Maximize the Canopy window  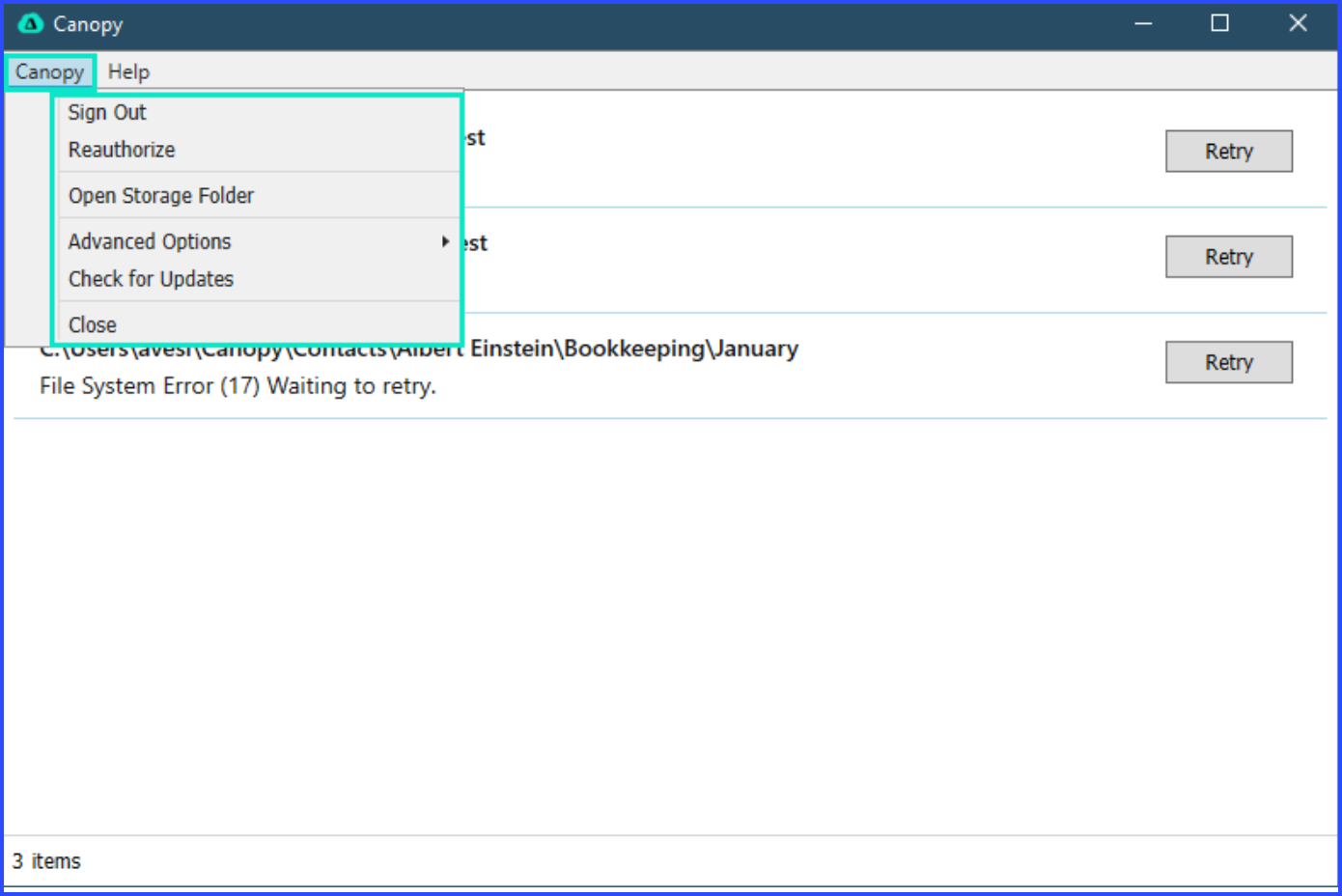(1220, 24)
